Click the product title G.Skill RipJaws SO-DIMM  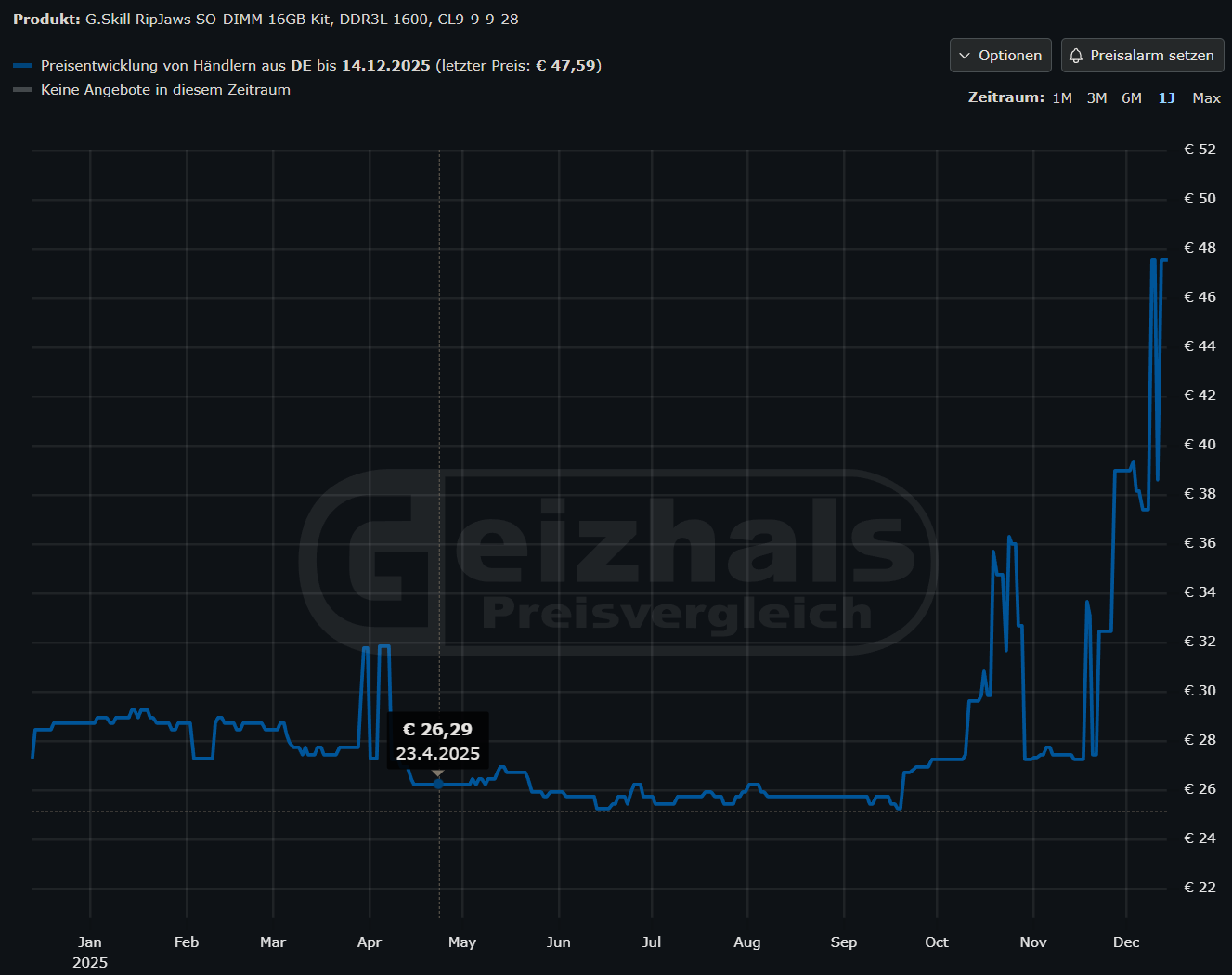[303, 19]
